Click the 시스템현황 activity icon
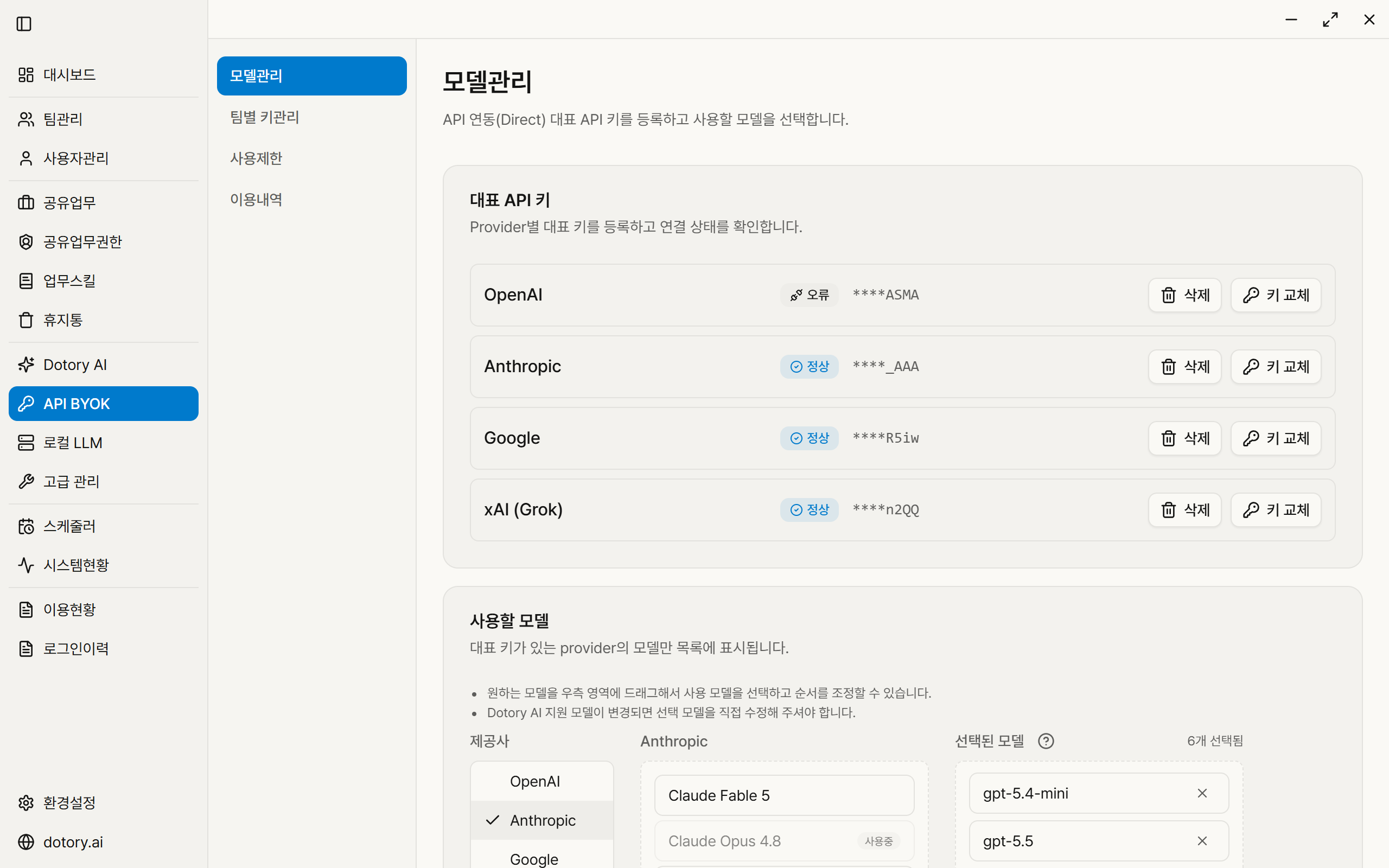The image size is (1389, 868). click(x=26, y=565)
